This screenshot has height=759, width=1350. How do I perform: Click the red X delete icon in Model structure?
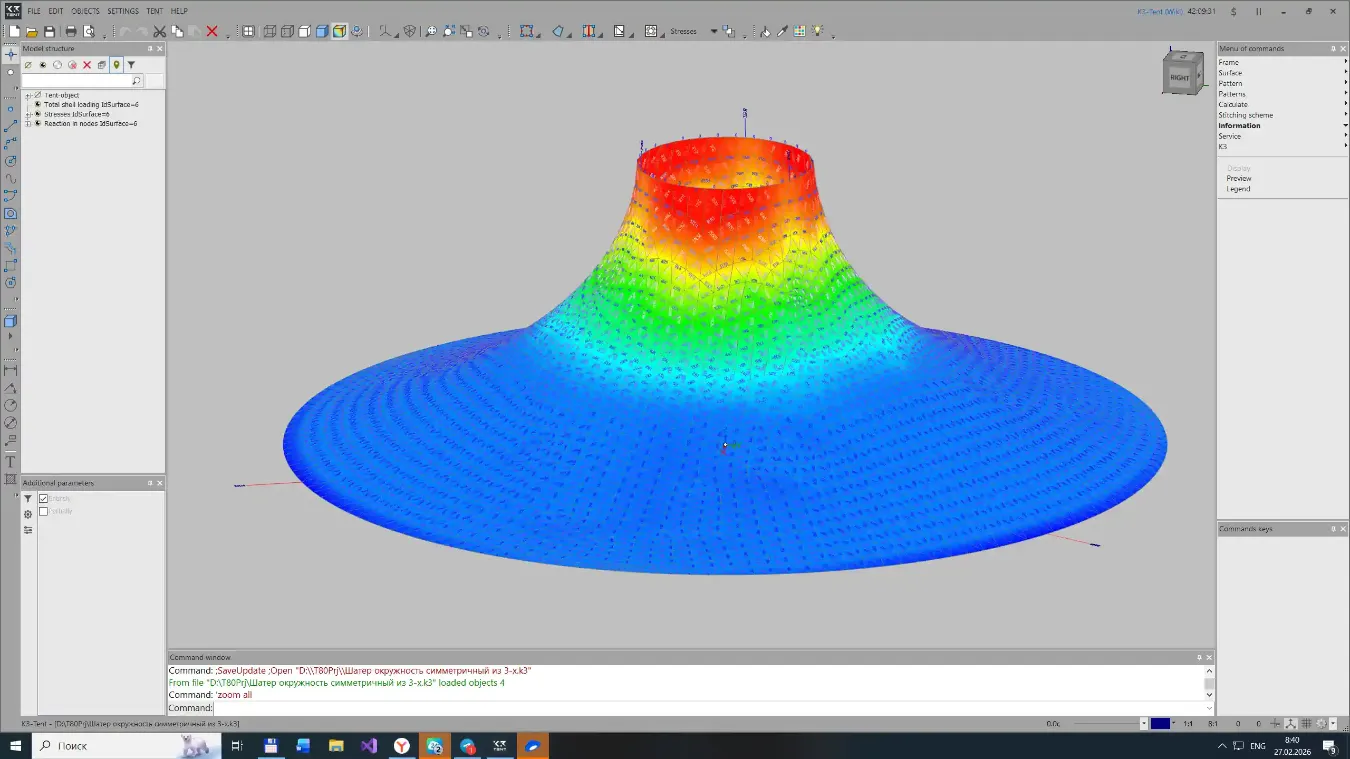click(87, 65)
